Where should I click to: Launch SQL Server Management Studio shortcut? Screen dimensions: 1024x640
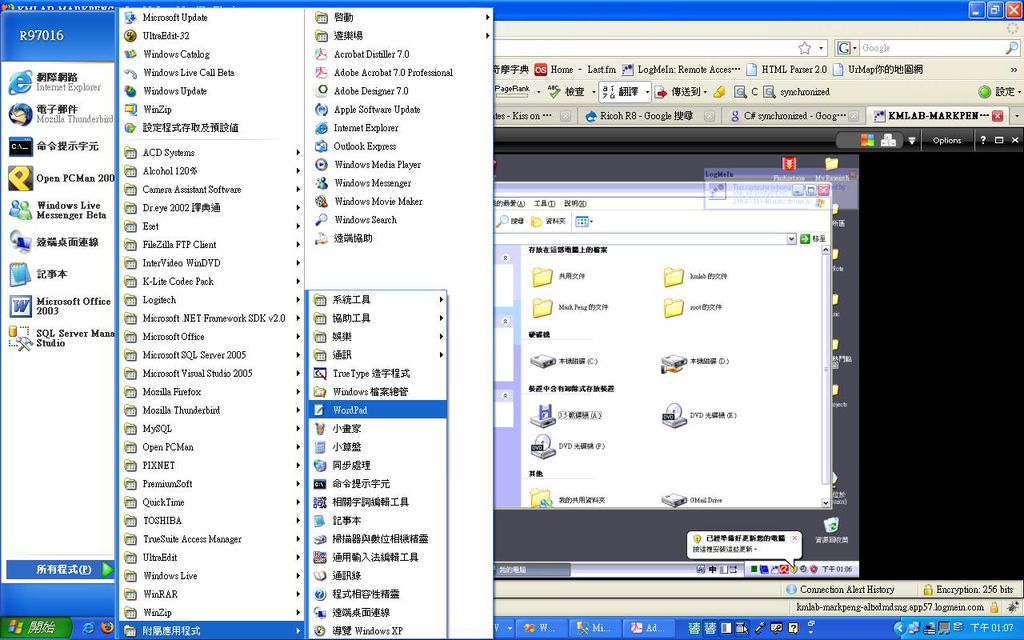[61, 338]
